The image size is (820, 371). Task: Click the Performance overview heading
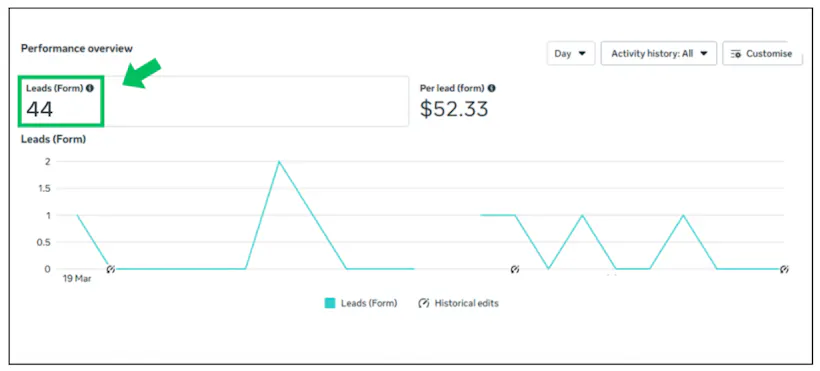tap(77, 49)
